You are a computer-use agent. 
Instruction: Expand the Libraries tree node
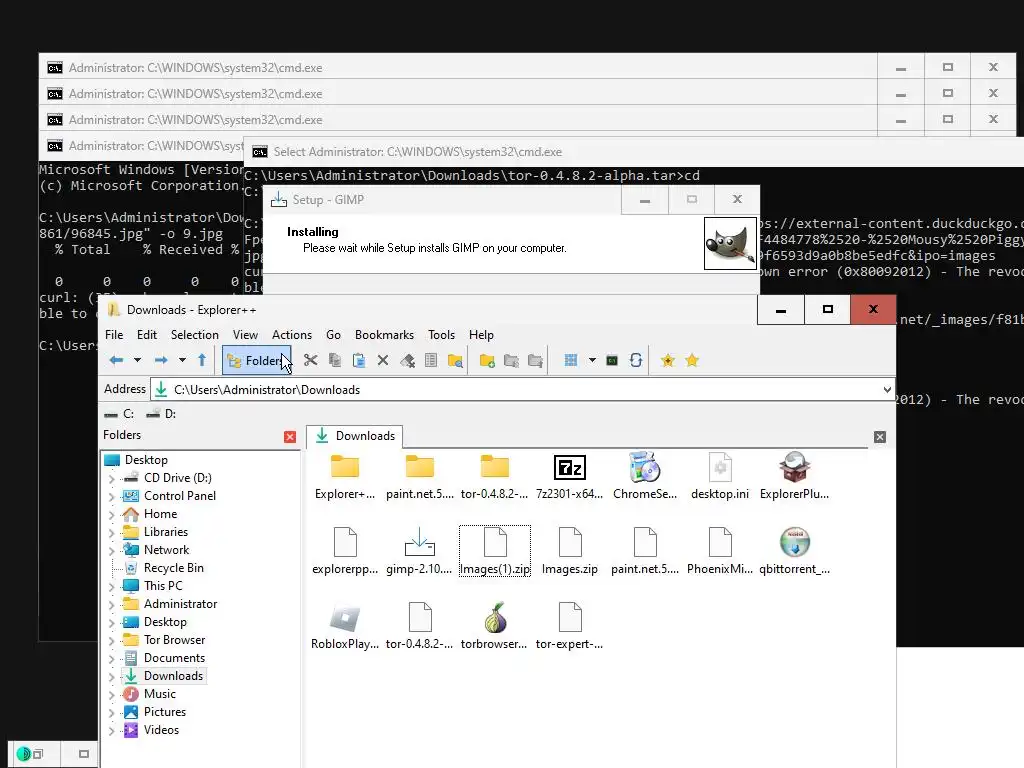112,533
